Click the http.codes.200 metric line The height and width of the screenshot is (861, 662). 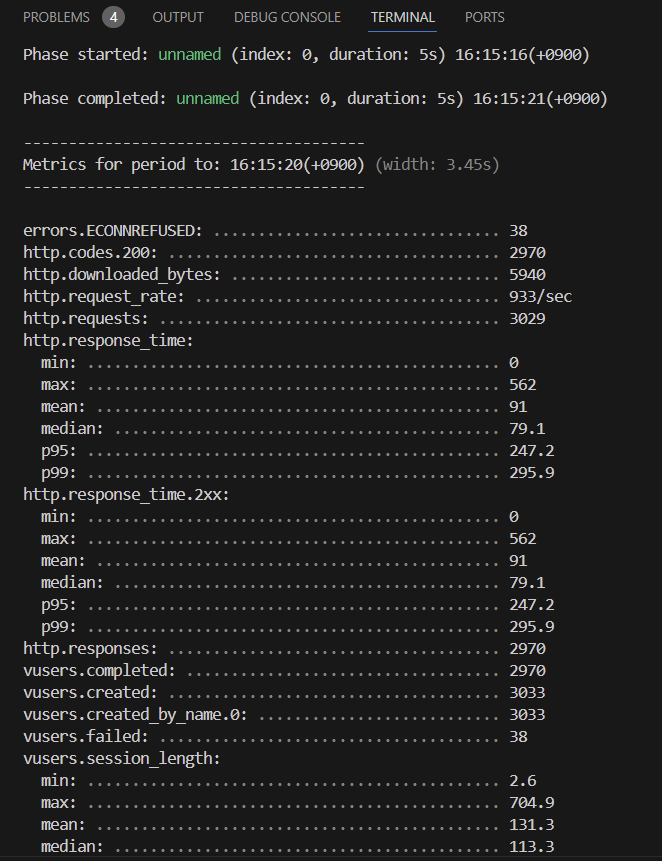(90, 253)
